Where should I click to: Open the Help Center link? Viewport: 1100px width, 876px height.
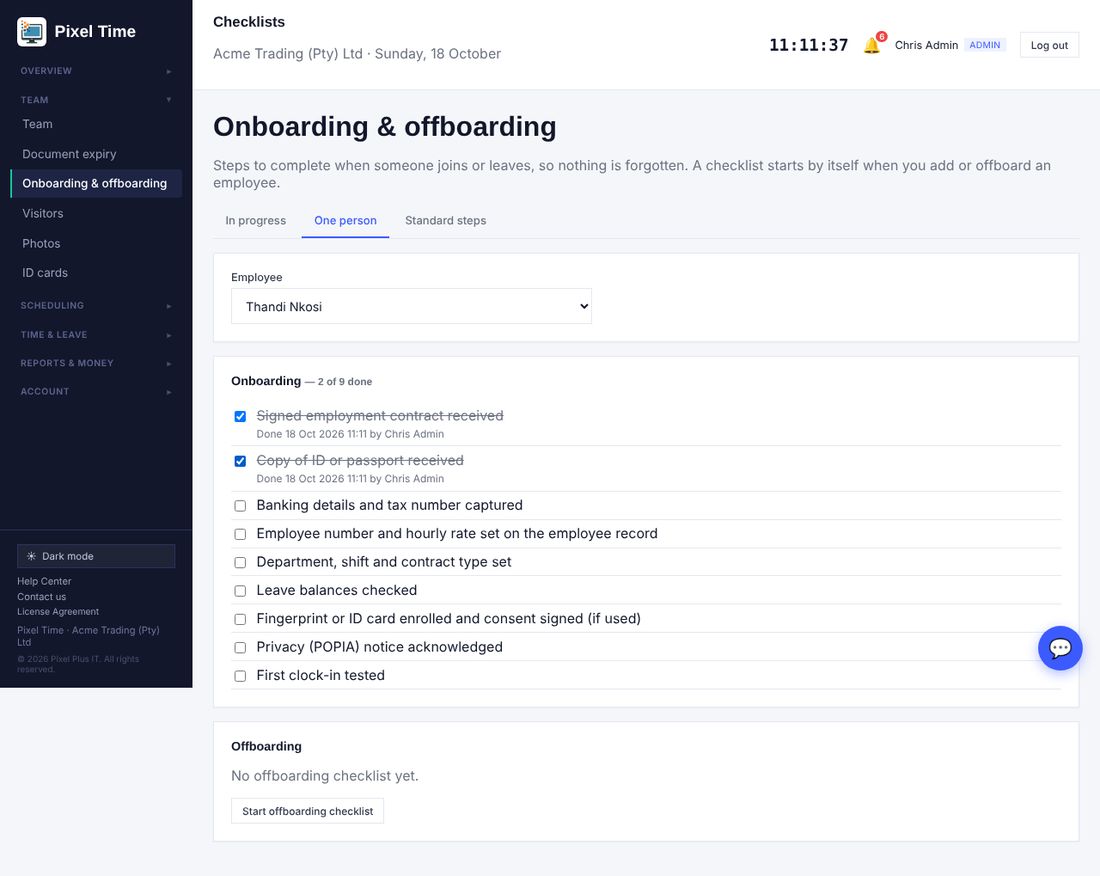click(x=44, y=581)
